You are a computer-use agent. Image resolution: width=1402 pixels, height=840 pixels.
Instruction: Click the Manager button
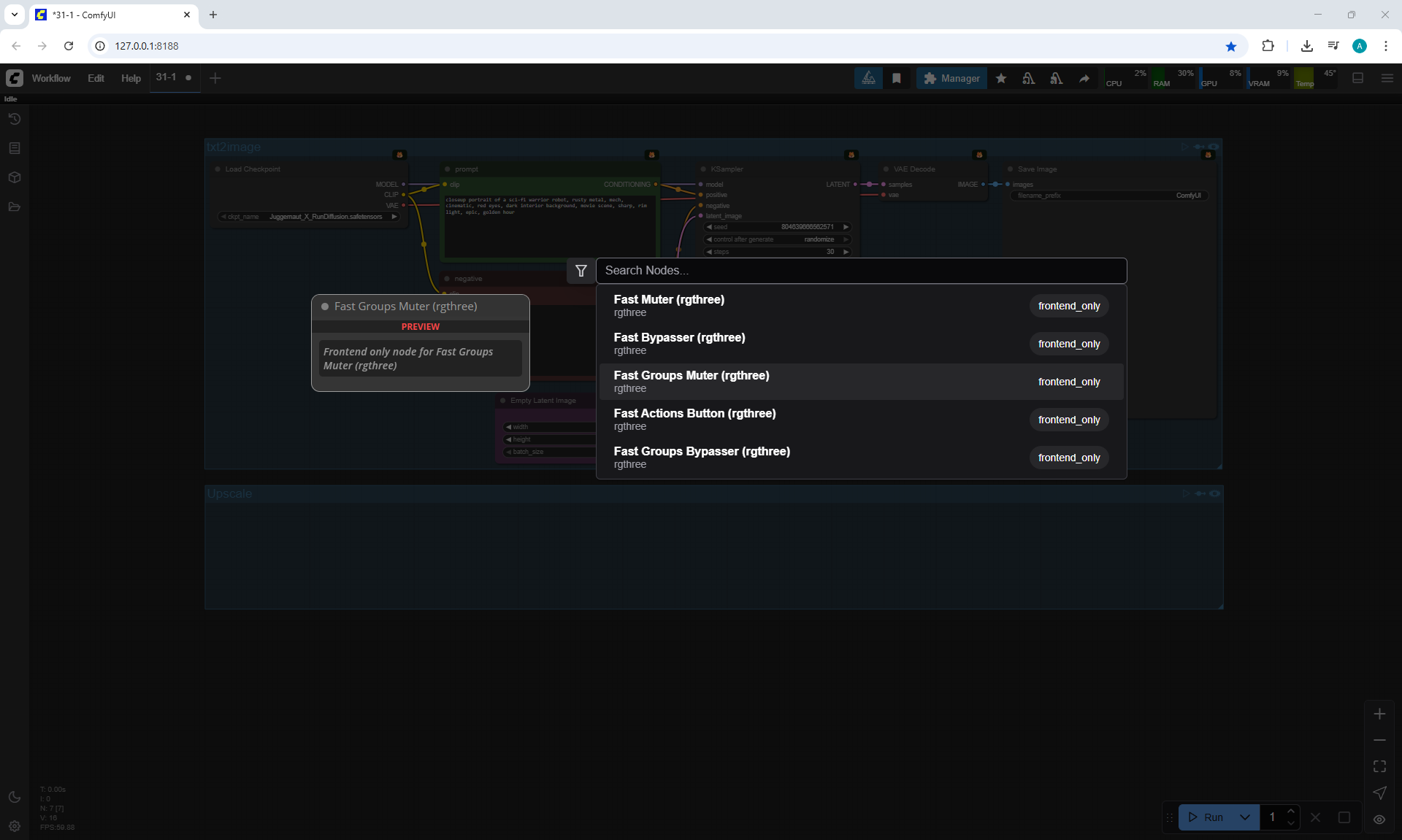[x=951, y=78]
